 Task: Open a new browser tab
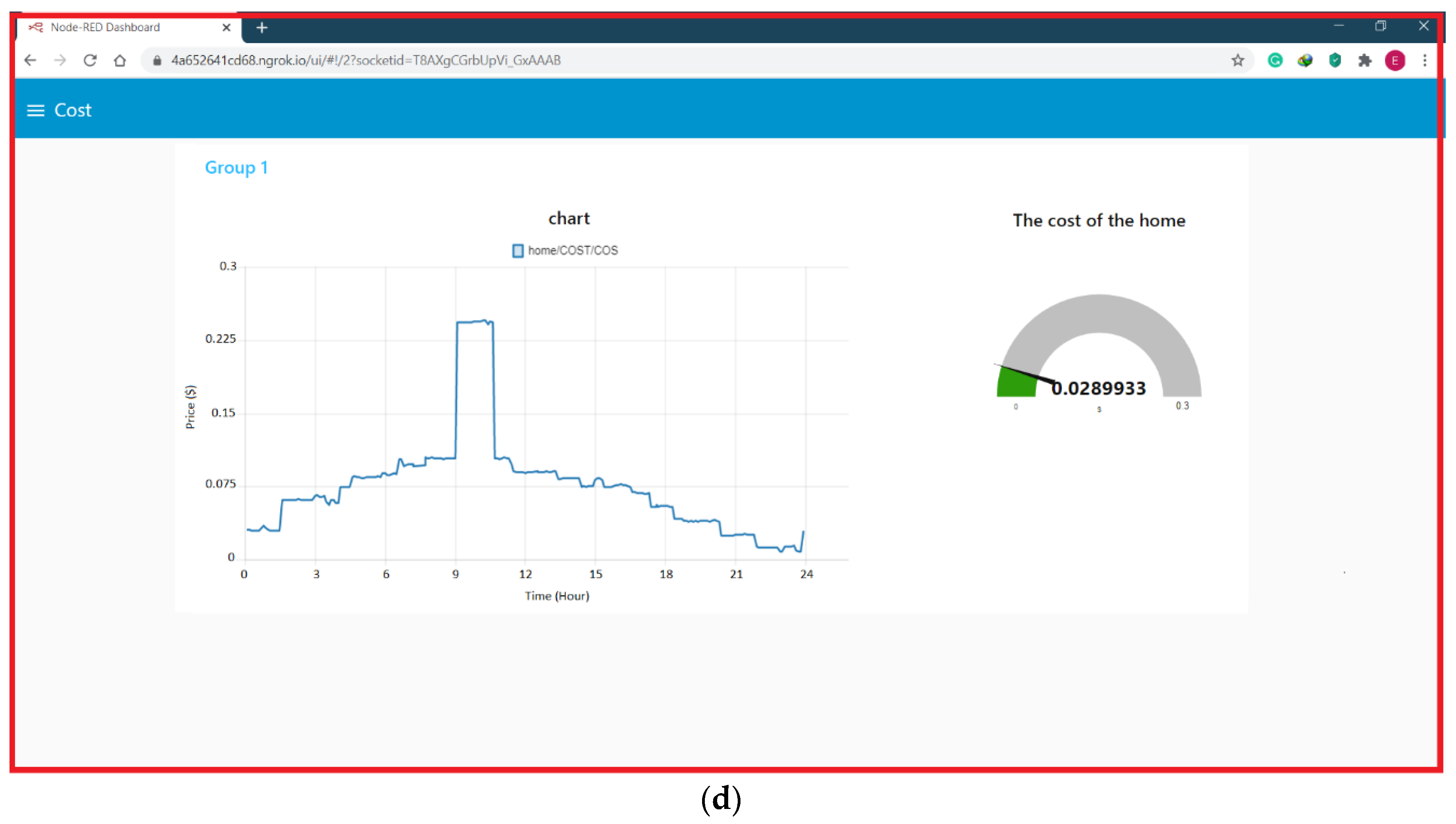[262, 27]
